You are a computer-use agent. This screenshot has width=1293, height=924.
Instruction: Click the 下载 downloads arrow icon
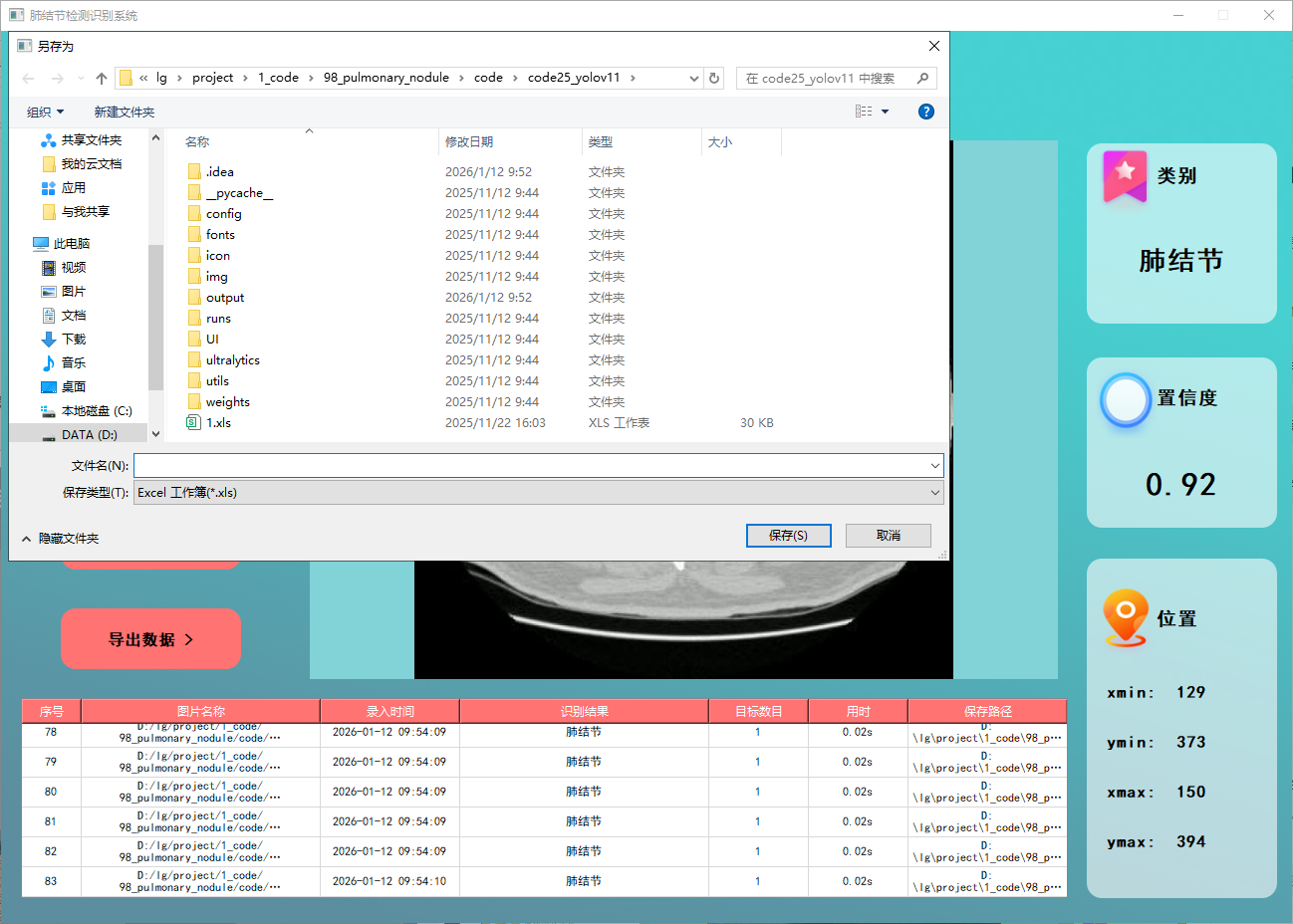[49, 340]
